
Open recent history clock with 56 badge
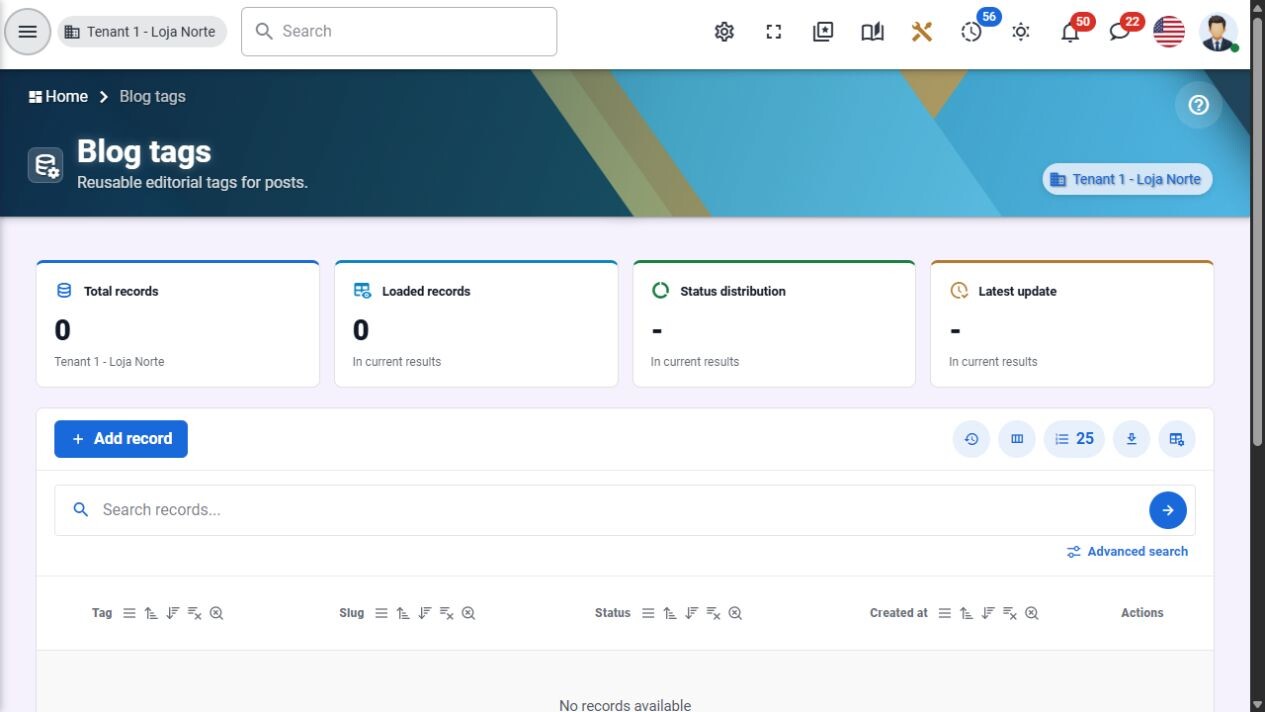click(972, 32)
